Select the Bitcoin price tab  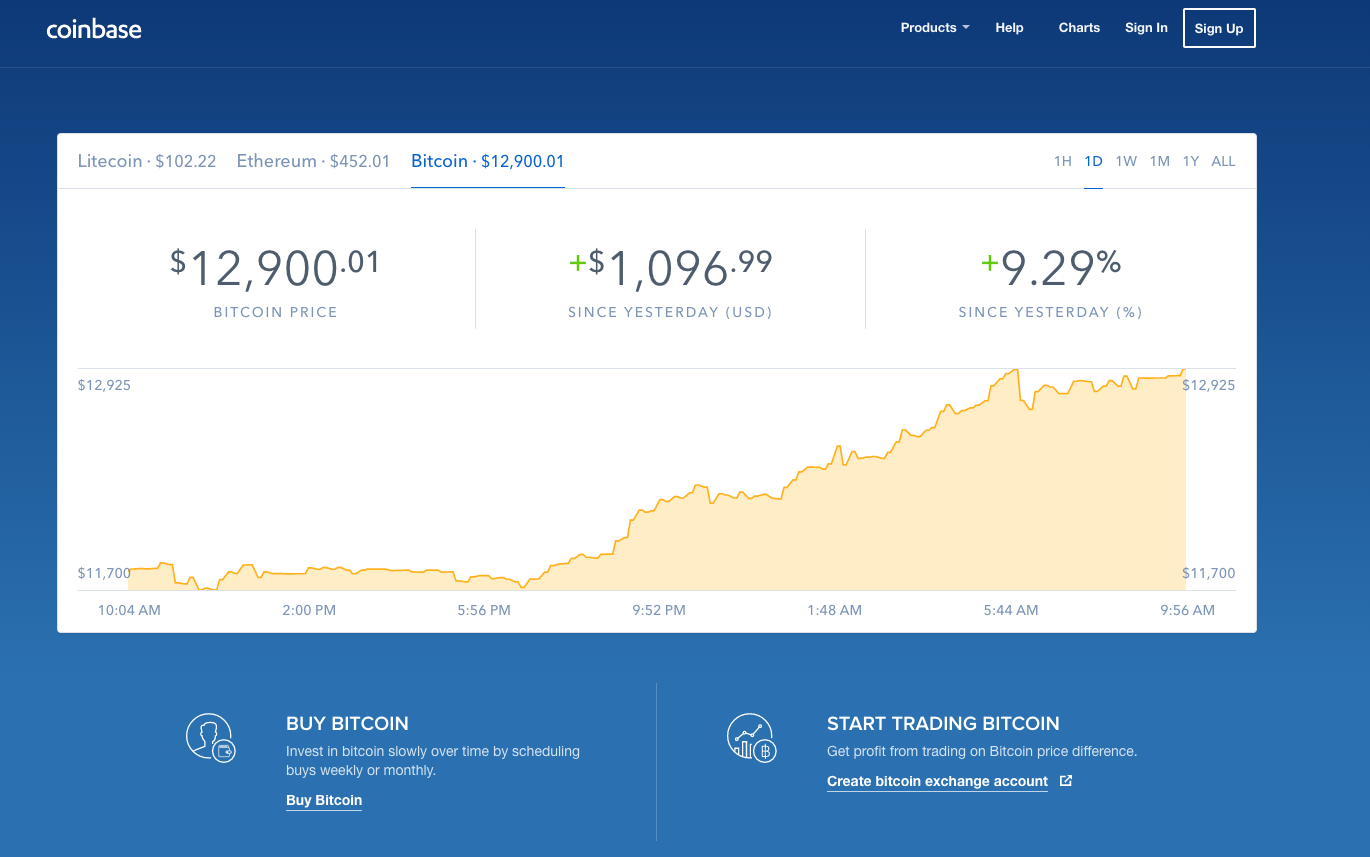click(x=488, y=161)
